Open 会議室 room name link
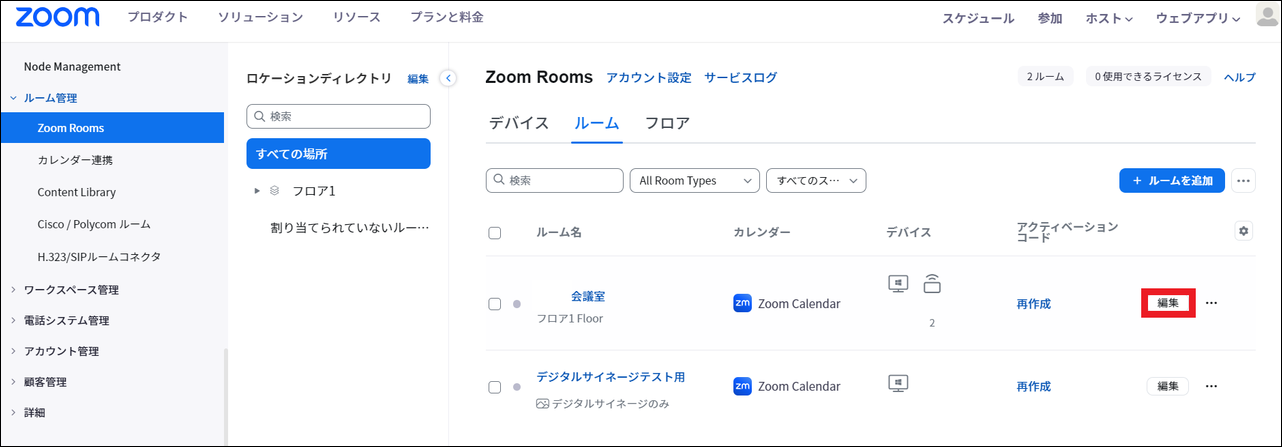1282x447 pixels. (588, 296)
